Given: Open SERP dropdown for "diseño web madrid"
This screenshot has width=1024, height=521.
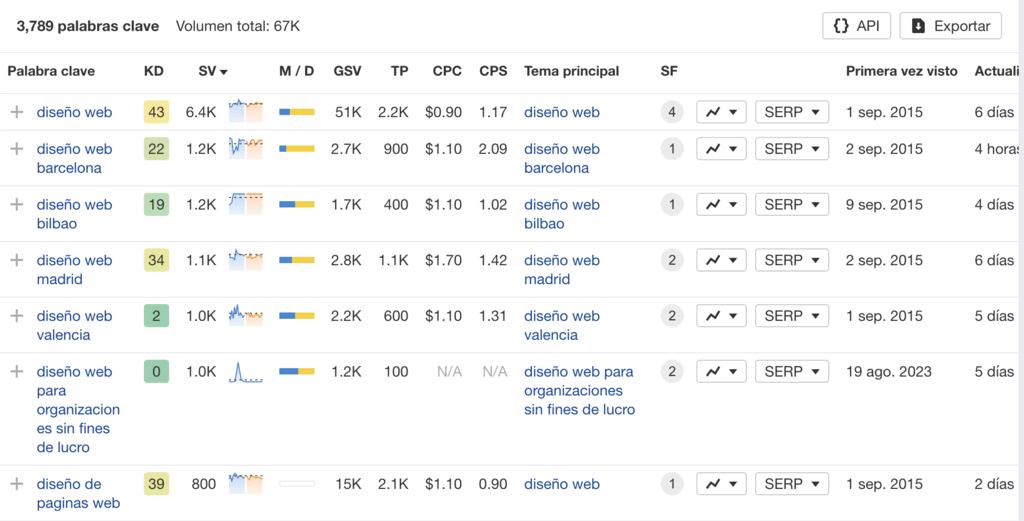Looking at the screenshot, I should [x=791, y=260].
